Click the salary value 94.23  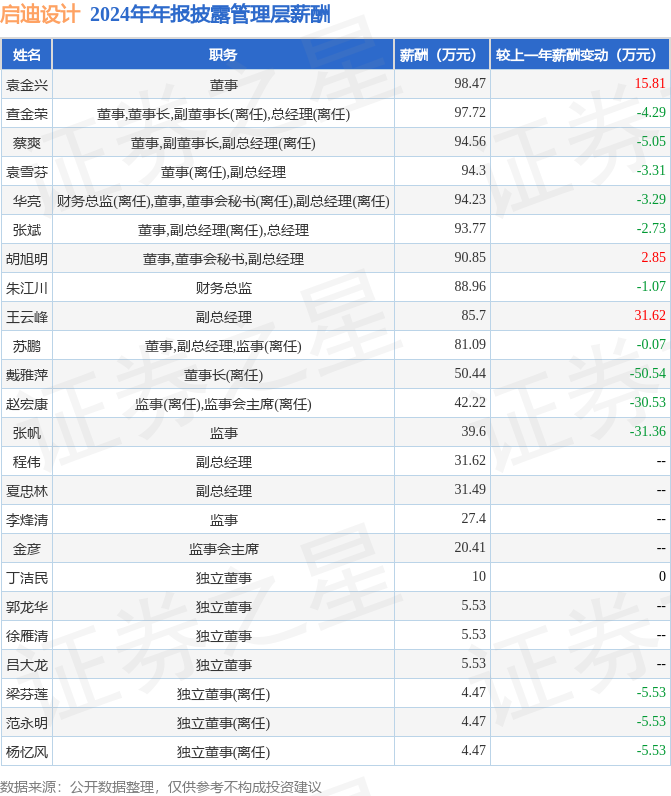[x=469, y=198]
